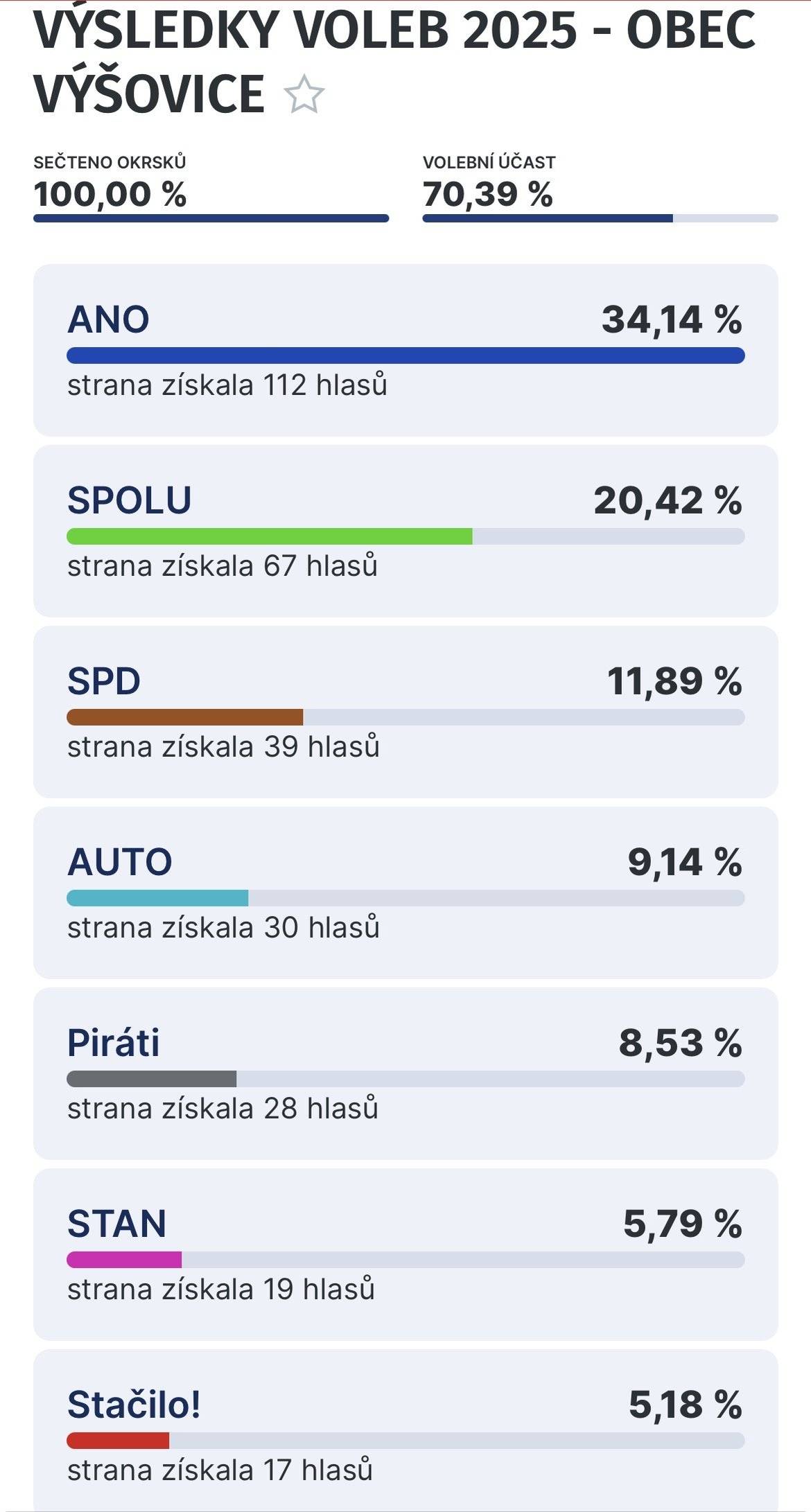
Task: Click the favorite star next to Výšovice
Action: (x=304, y=95)
